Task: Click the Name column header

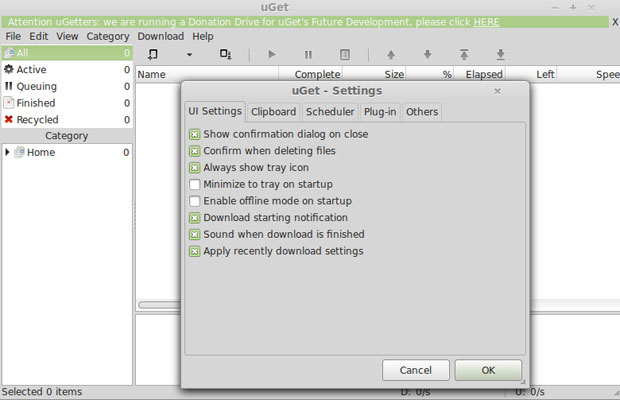Action: coord(207,74)
